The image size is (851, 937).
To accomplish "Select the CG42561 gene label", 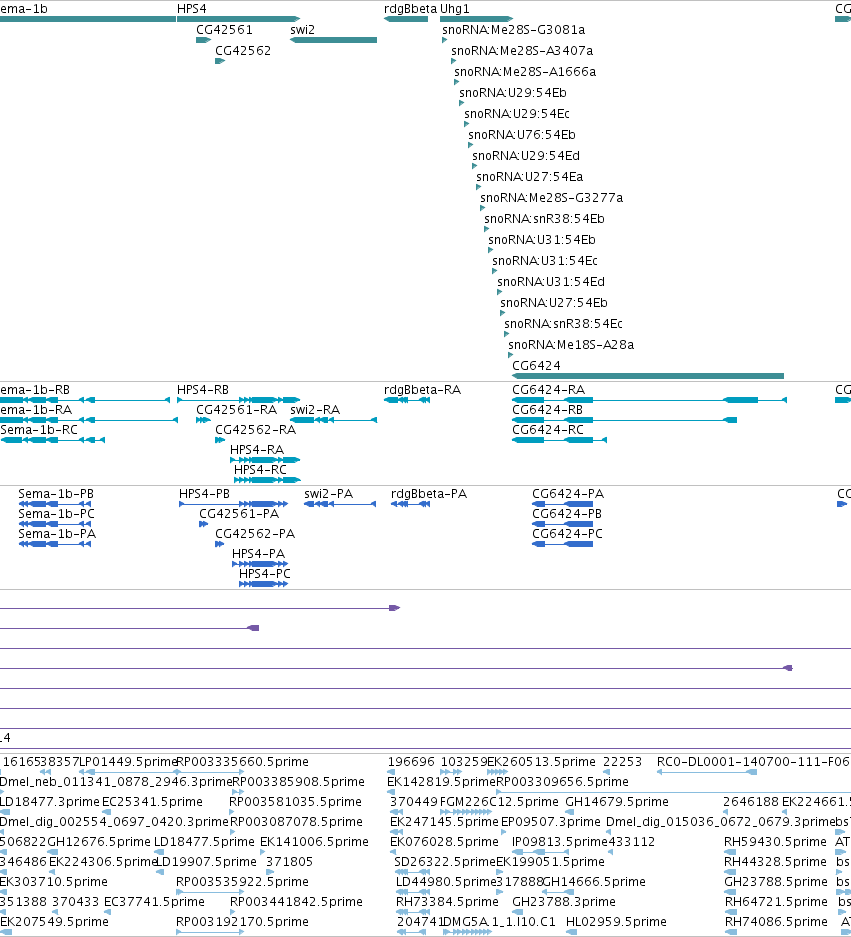I will pyautogui.click(x=224, y=30).
